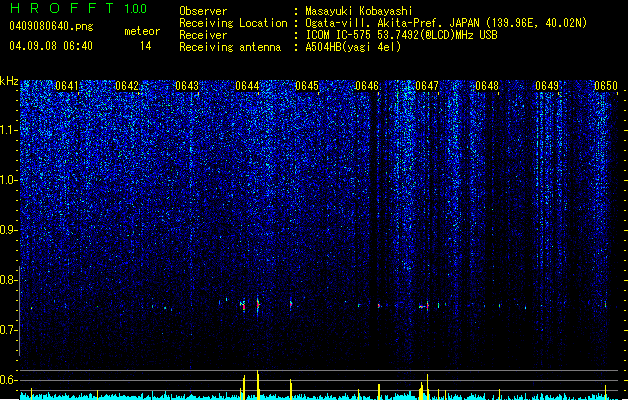Click the 0.7 kHz frequency axis label
This screenshot has height=400, width=629.
coord(8,330)
